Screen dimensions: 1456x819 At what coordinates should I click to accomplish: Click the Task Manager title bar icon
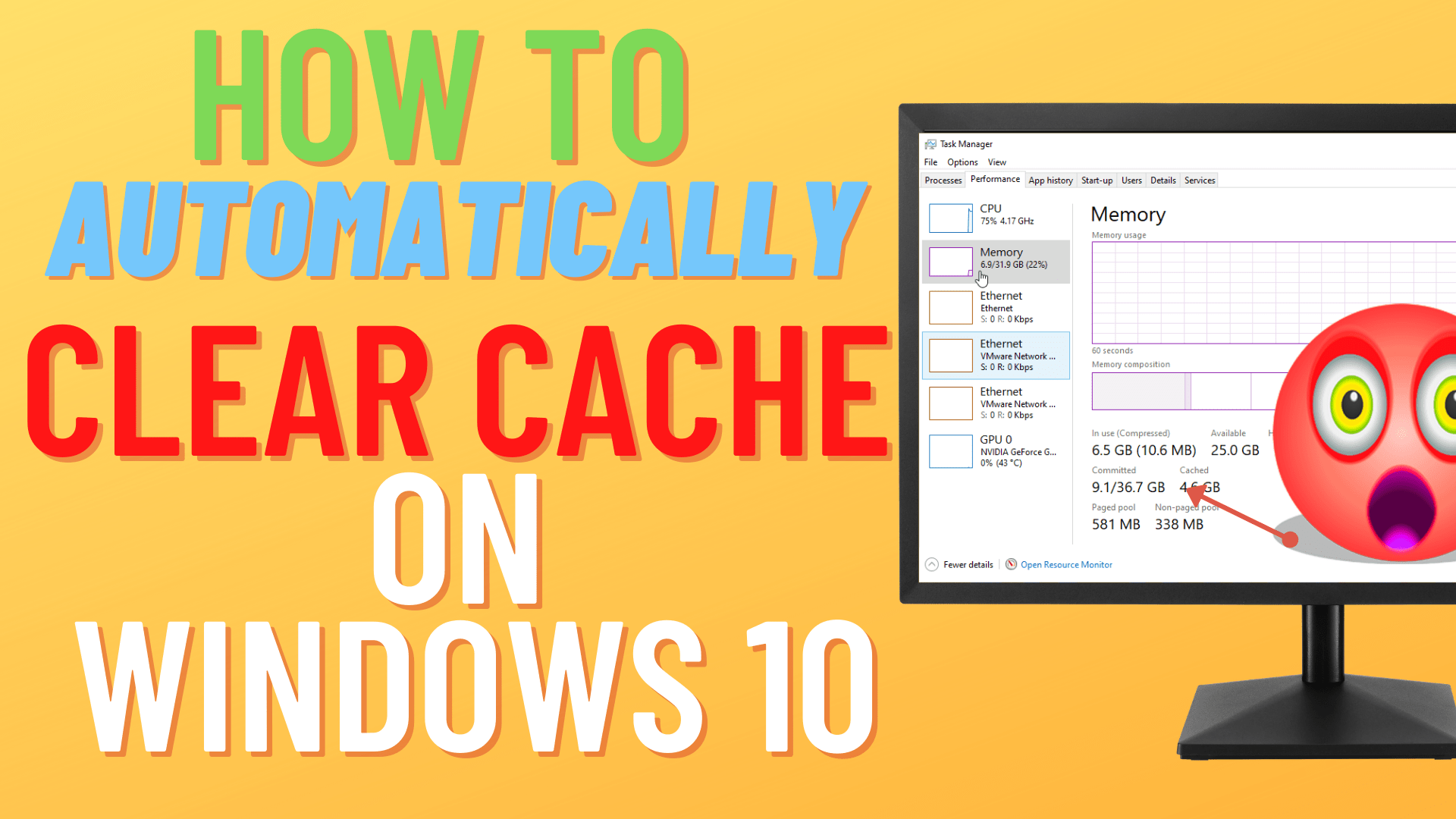pyautogui.click(x=930, y=144)
